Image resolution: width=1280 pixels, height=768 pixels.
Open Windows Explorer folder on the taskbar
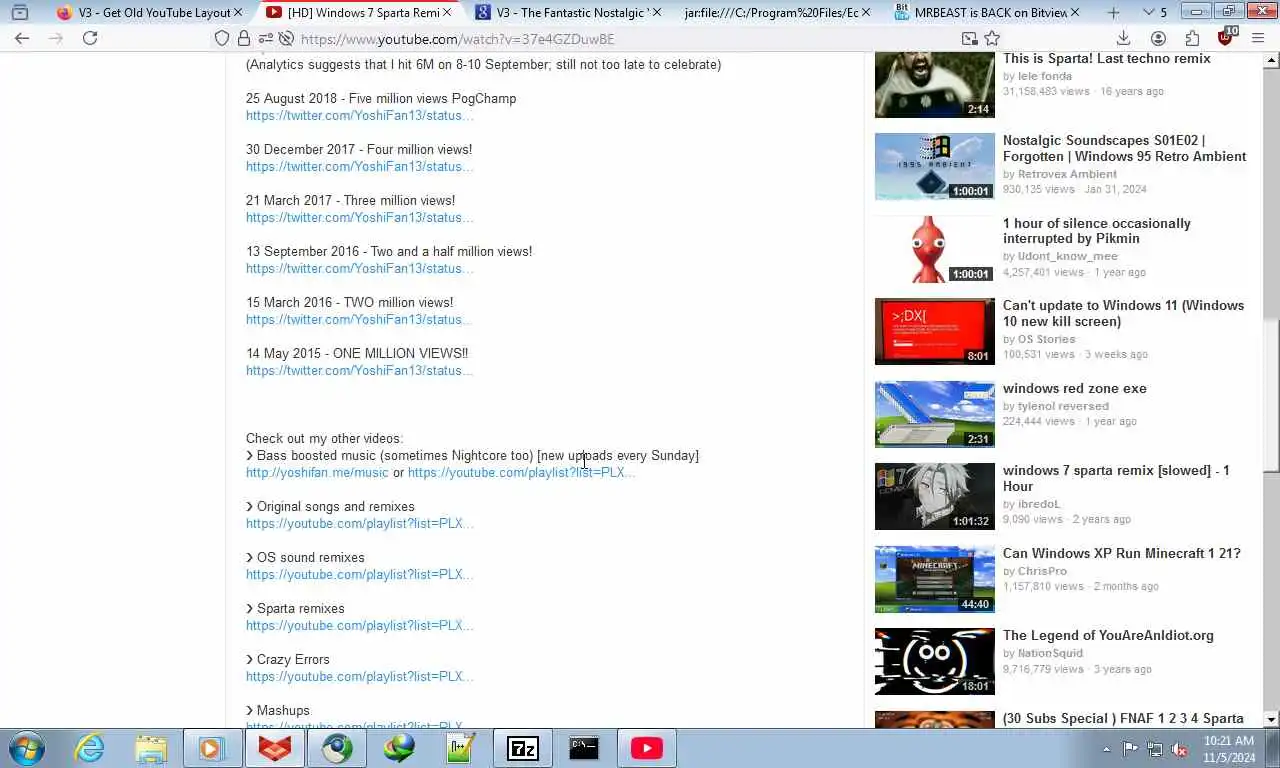pos(151,748)
